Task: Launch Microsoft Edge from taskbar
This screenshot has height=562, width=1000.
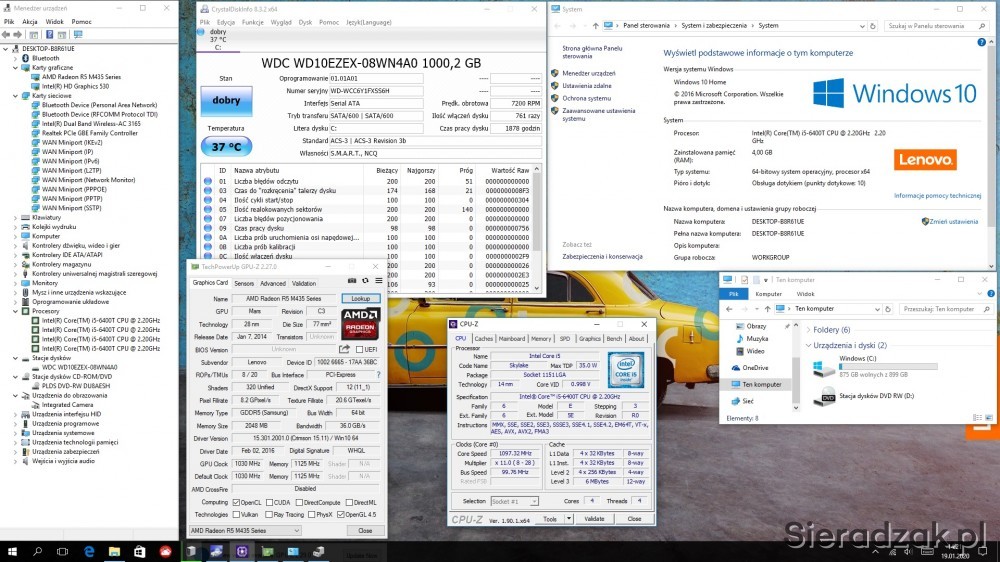Action: tap(89, 551)
